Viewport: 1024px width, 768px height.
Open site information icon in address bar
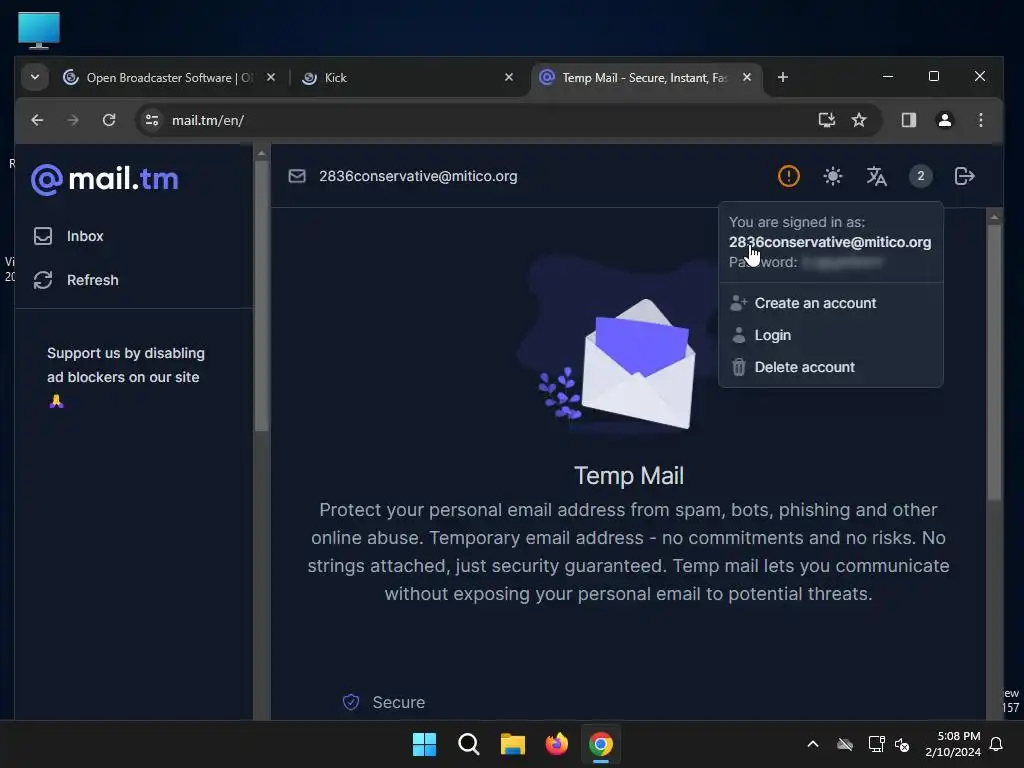point(152,120)
